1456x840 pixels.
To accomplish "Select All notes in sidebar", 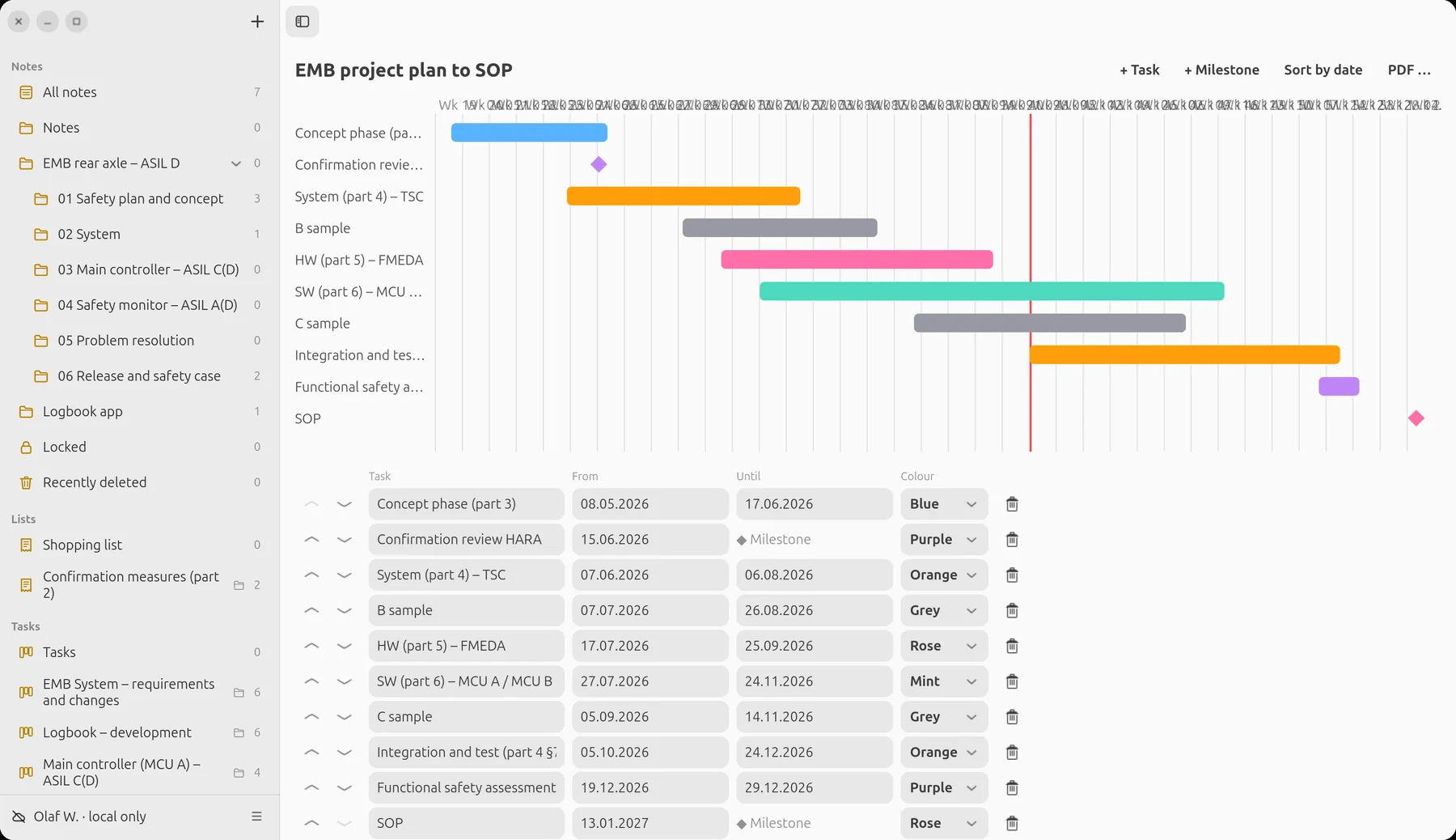I will [x=140, y=92].
